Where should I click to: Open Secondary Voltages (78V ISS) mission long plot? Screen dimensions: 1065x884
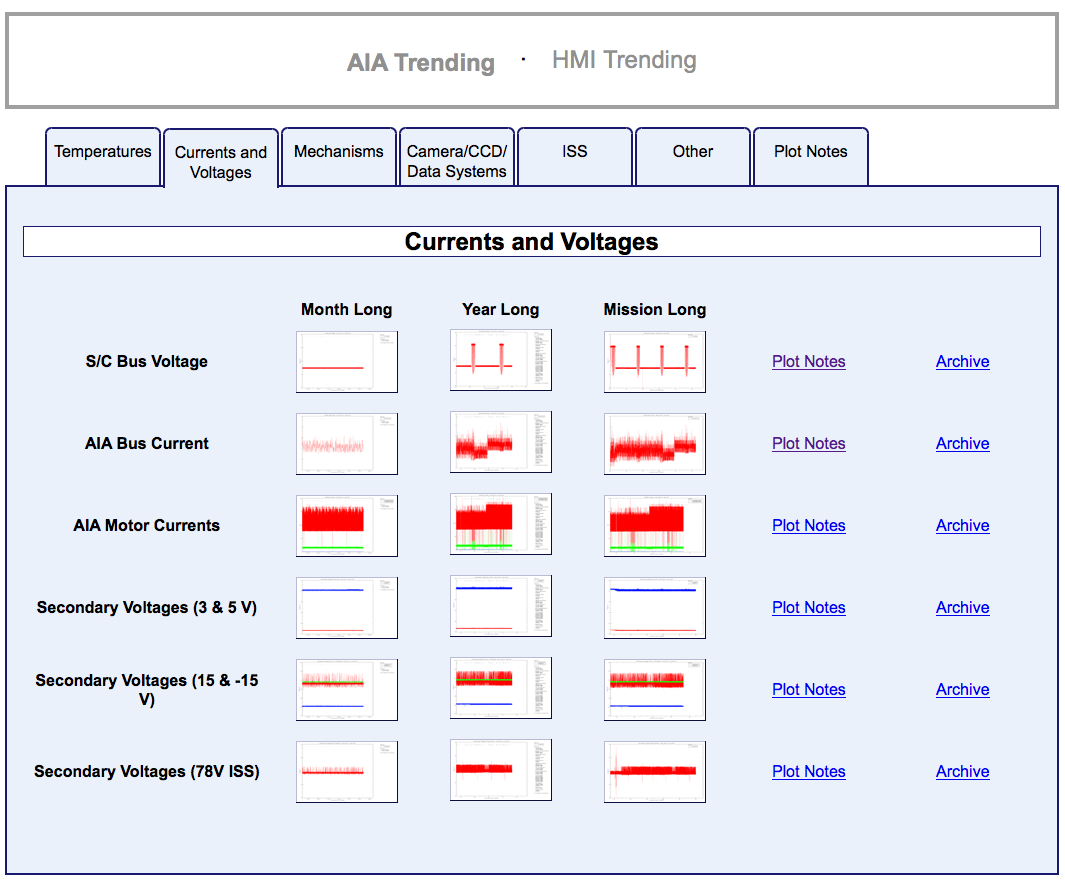point(654,771)
